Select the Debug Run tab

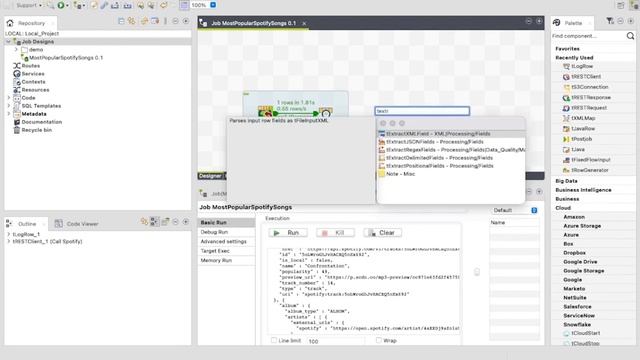(x=227, y=232)
